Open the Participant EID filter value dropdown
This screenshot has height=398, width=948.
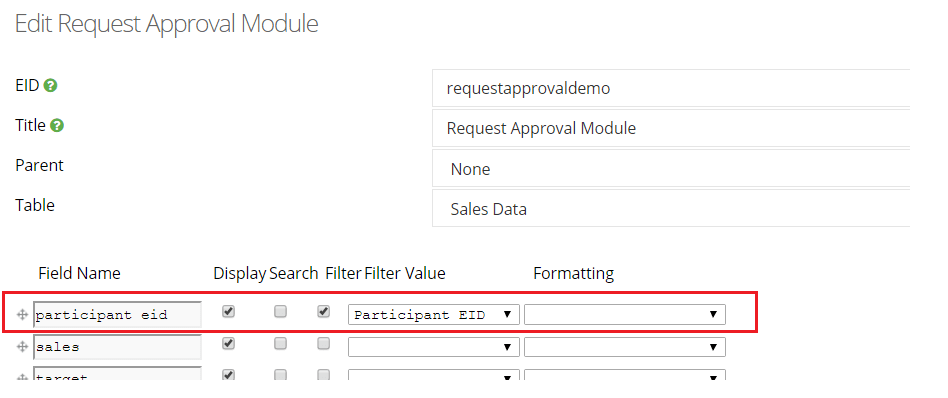(x=433, y=315)
